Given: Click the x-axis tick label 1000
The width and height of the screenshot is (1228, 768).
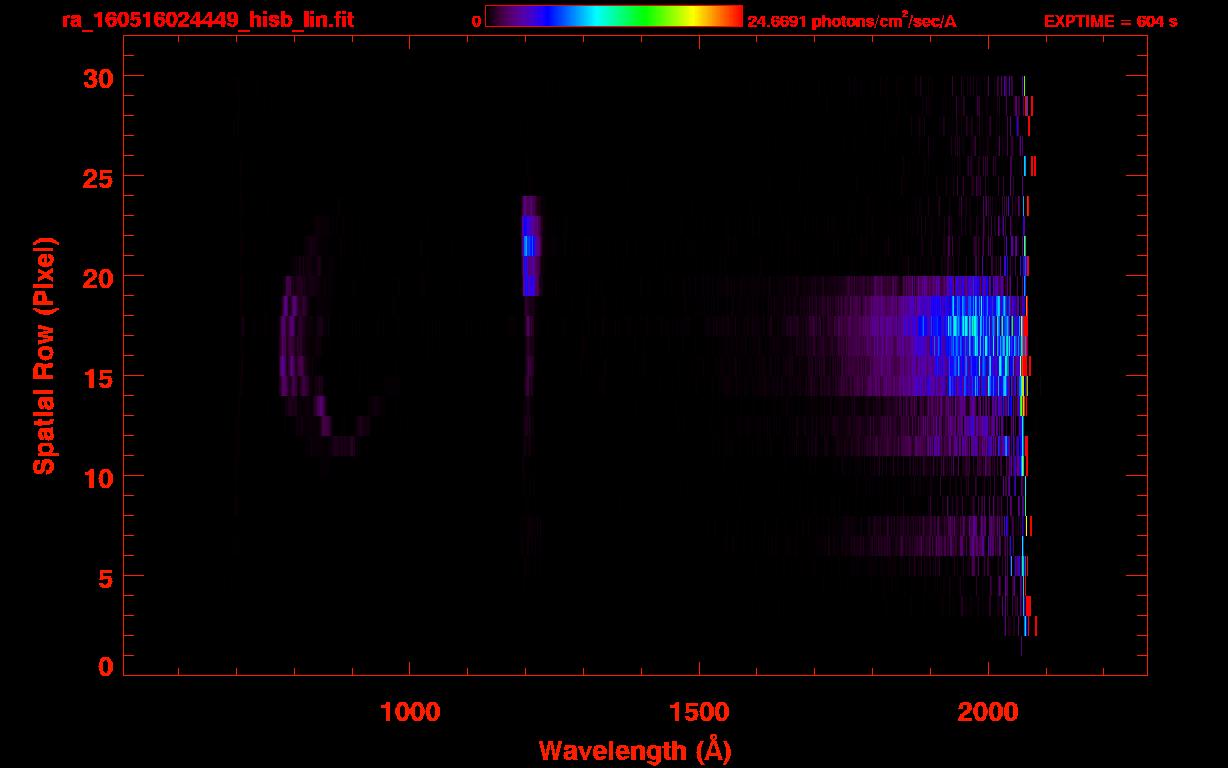Looking at the screenshot, I should point(410,711).
